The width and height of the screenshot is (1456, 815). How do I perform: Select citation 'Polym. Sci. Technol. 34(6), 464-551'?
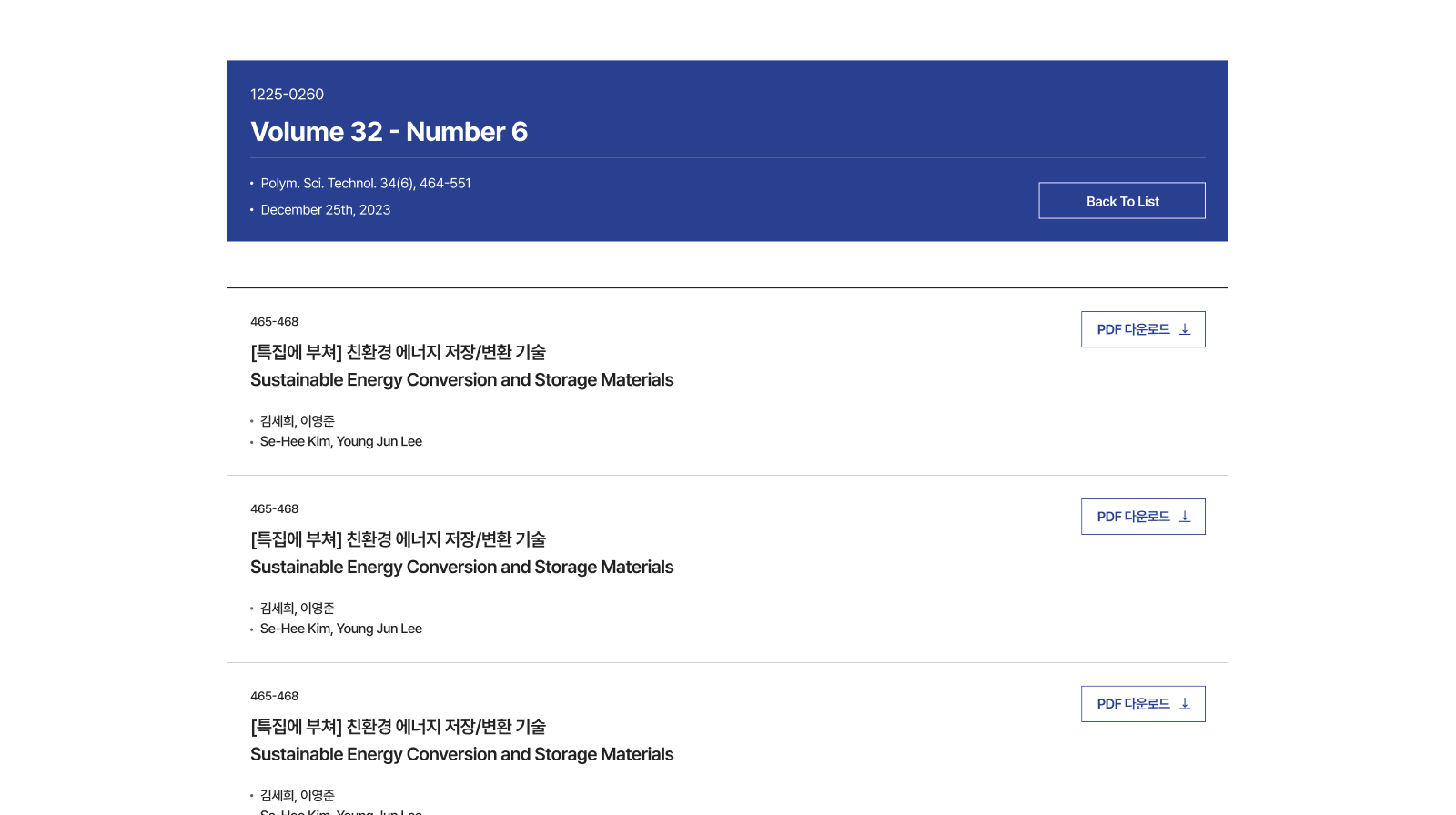(366, 184)
